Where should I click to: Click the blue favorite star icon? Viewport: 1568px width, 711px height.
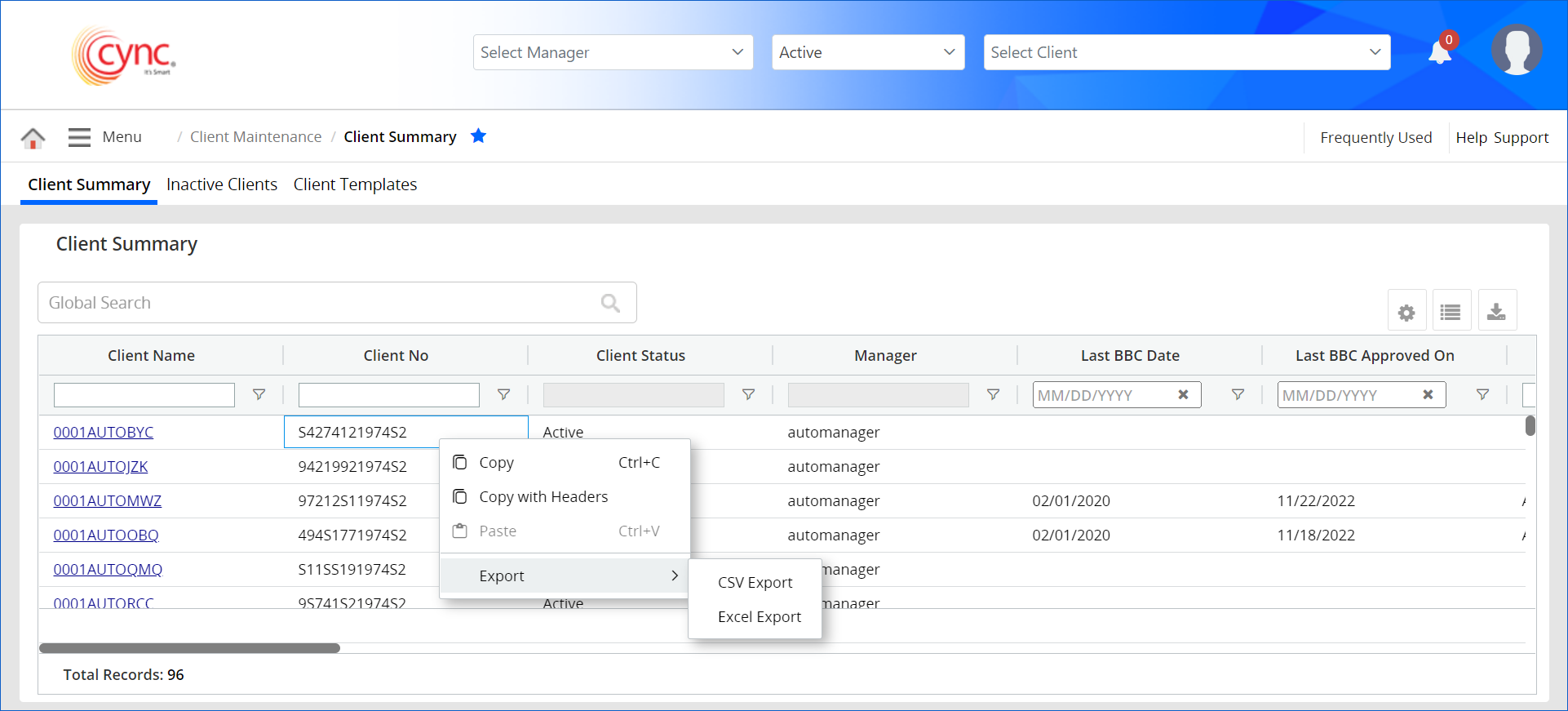tap(478, 136)
